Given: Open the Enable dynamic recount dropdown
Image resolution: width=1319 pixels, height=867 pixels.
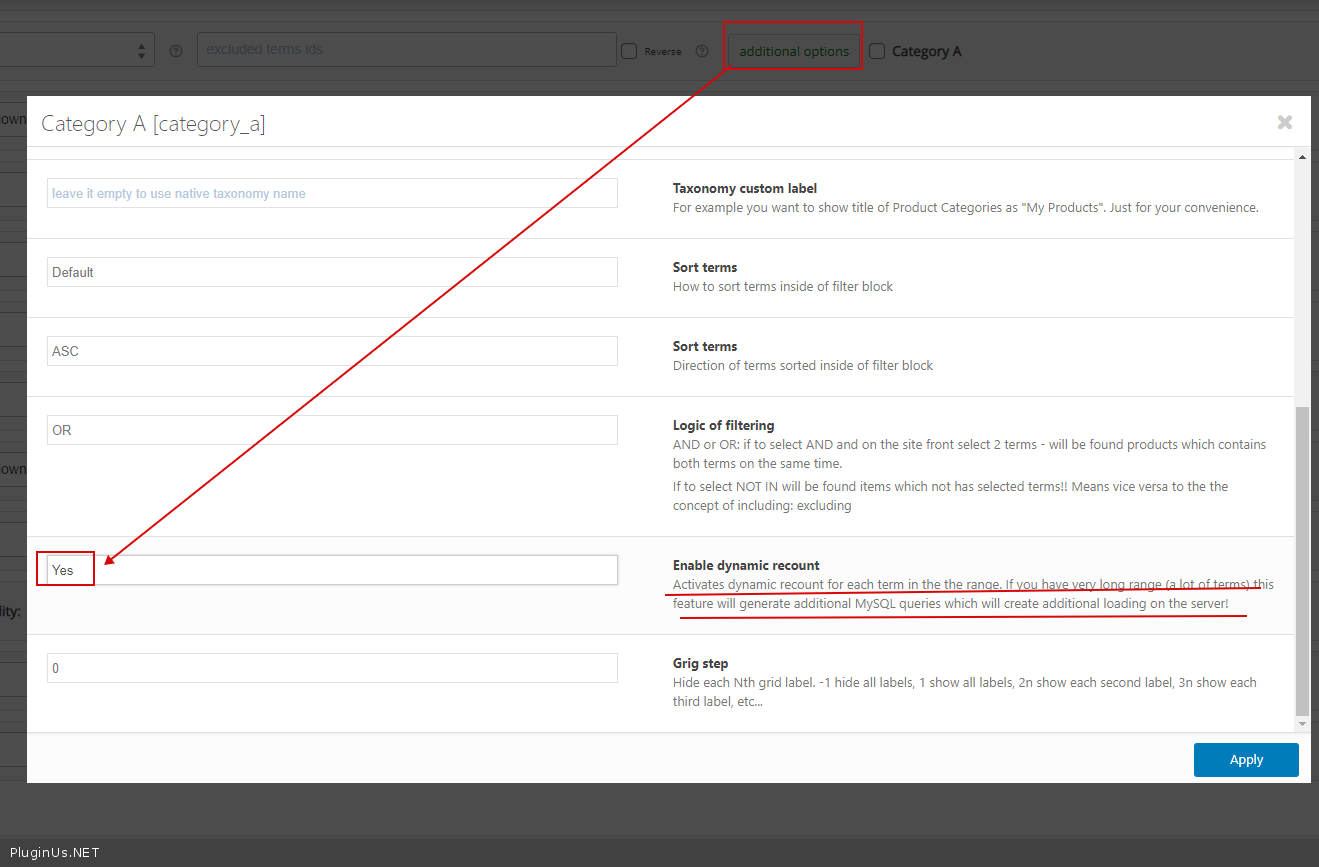Looking at the screenshot, I should click(332, 570).
